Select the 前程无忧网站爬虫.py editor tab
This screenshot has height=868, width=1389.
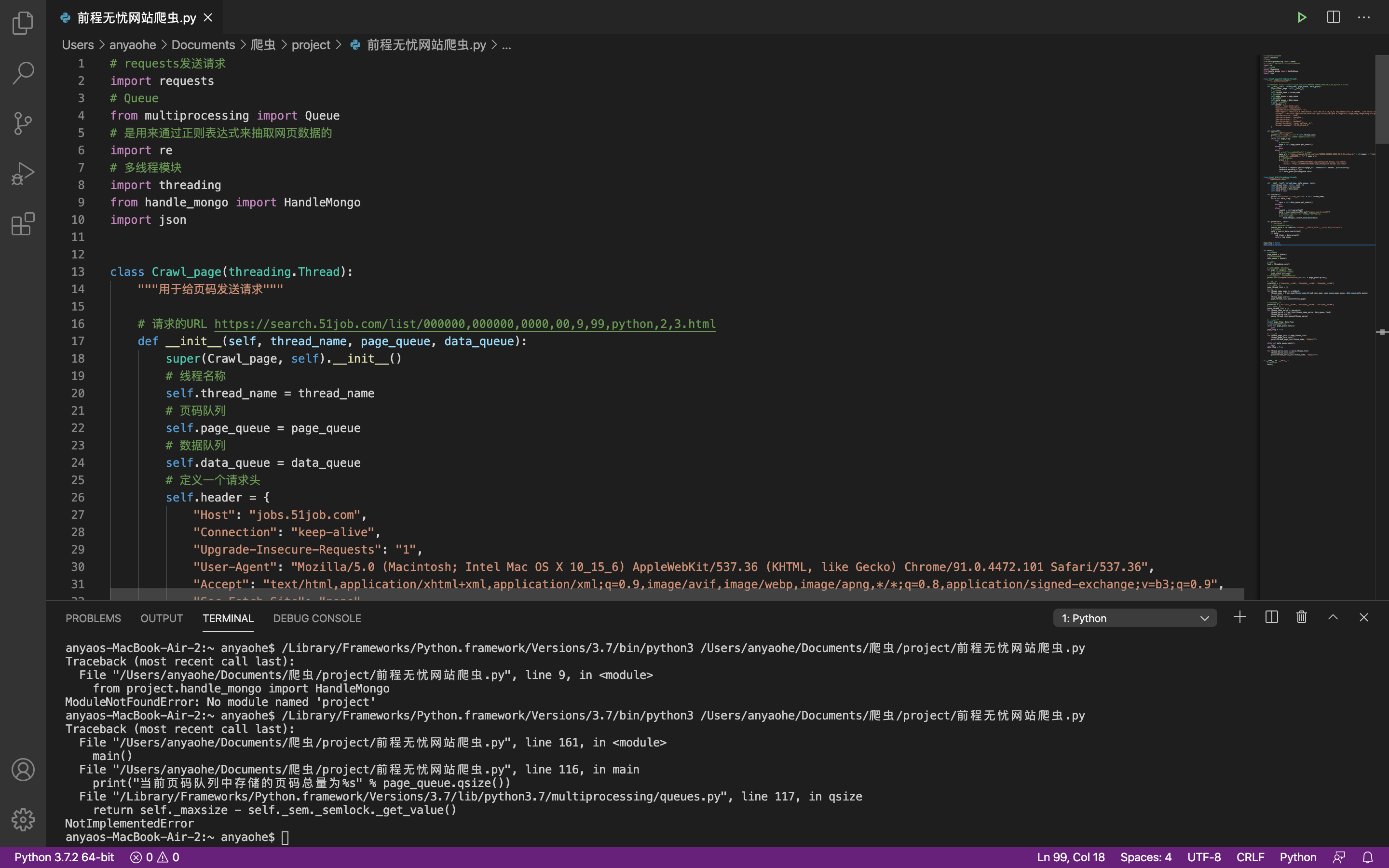136,18
